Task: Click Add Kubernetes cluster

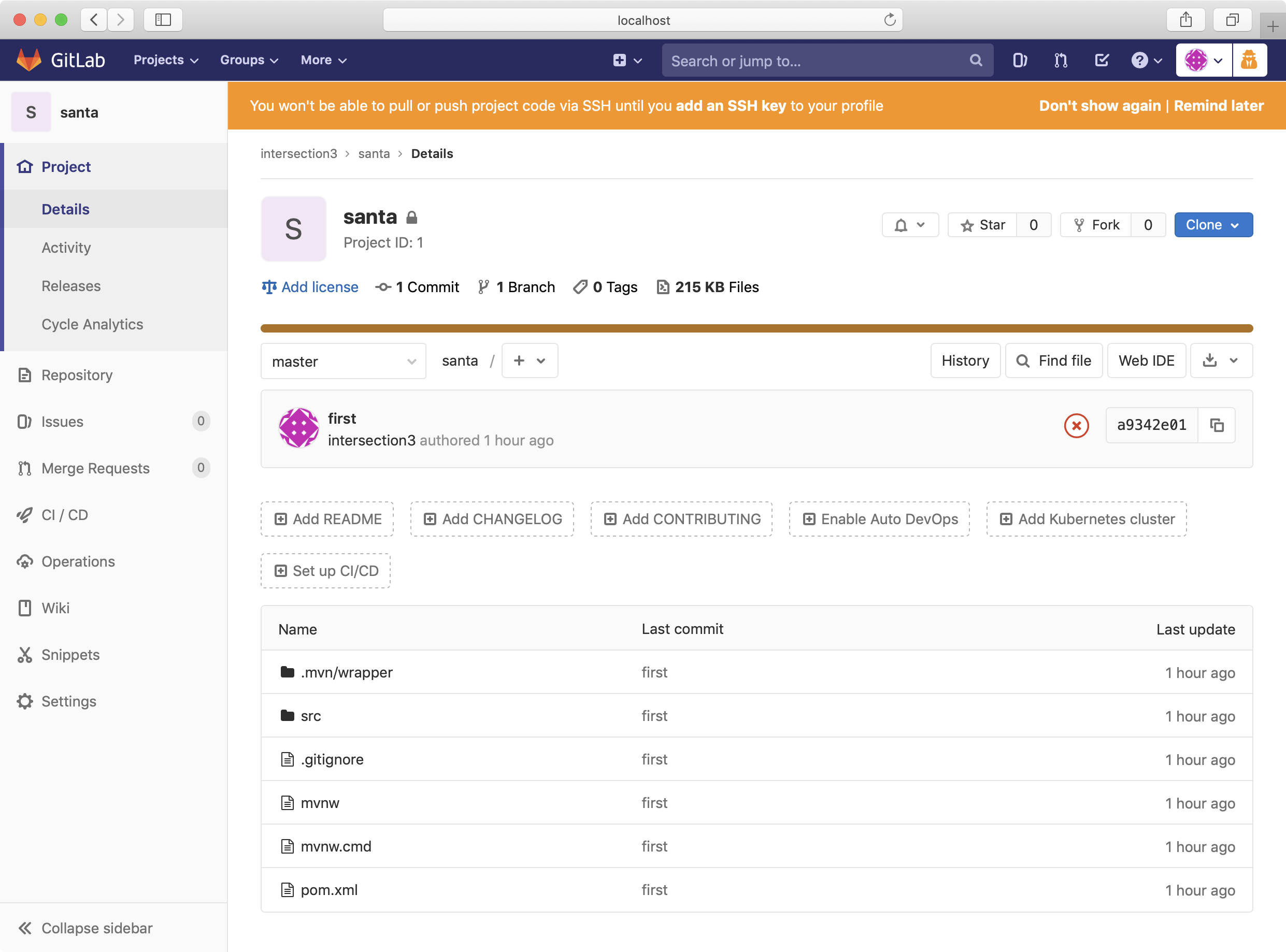Action: (1086, 519)
